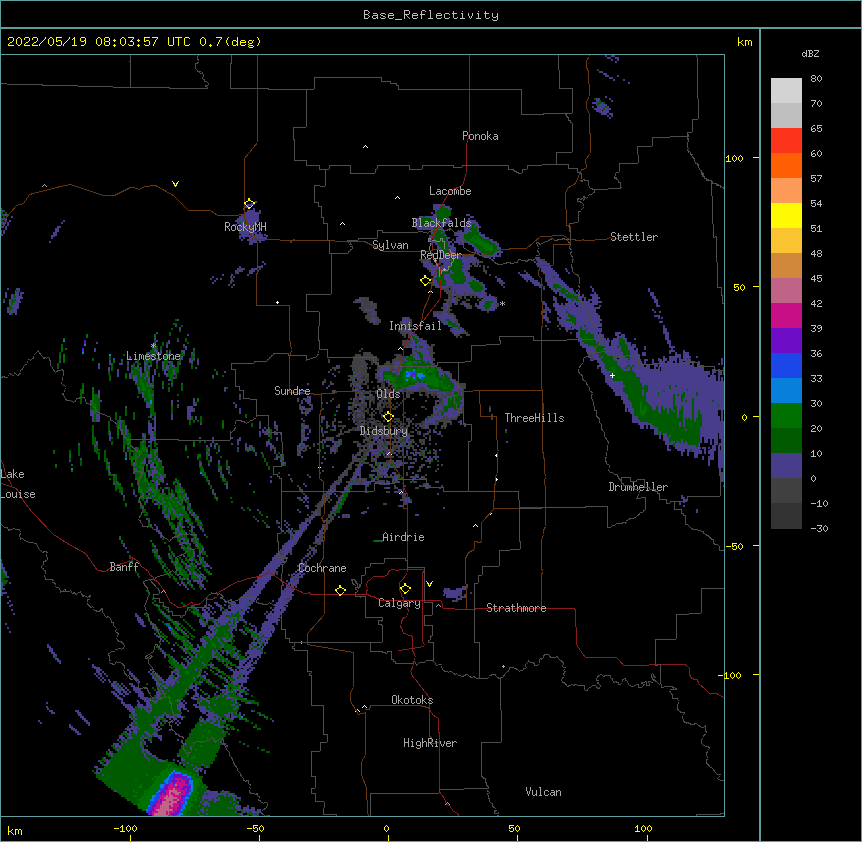
Task: Select the yellow diamond marker above Calgary label
Action: point(405,589)
